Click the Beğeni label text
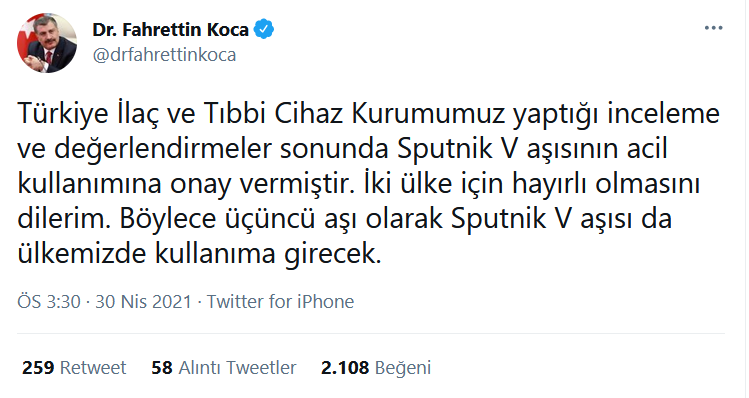The width and height of the screenshot is (749, 398). click(x=403, y=368)
